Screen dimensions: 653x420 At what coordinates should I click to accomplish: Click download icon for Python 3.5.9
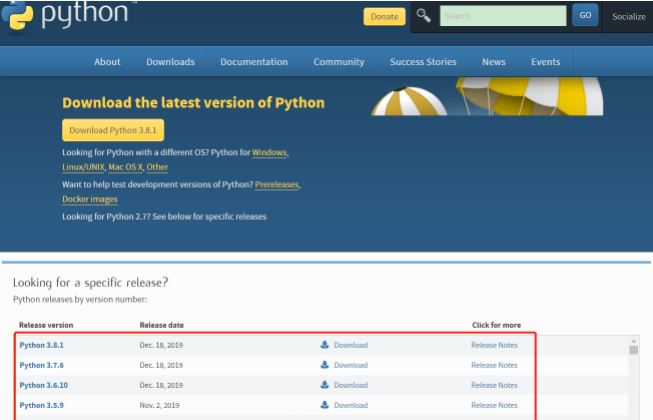[325, 405]
